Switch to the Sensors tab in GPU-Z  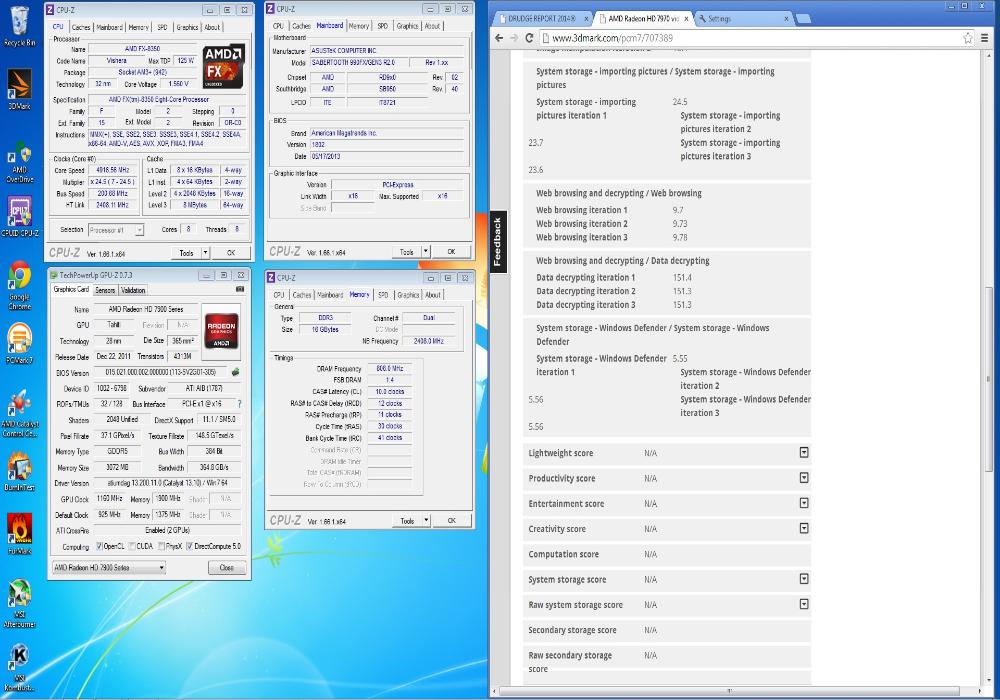tap(105, 290)
